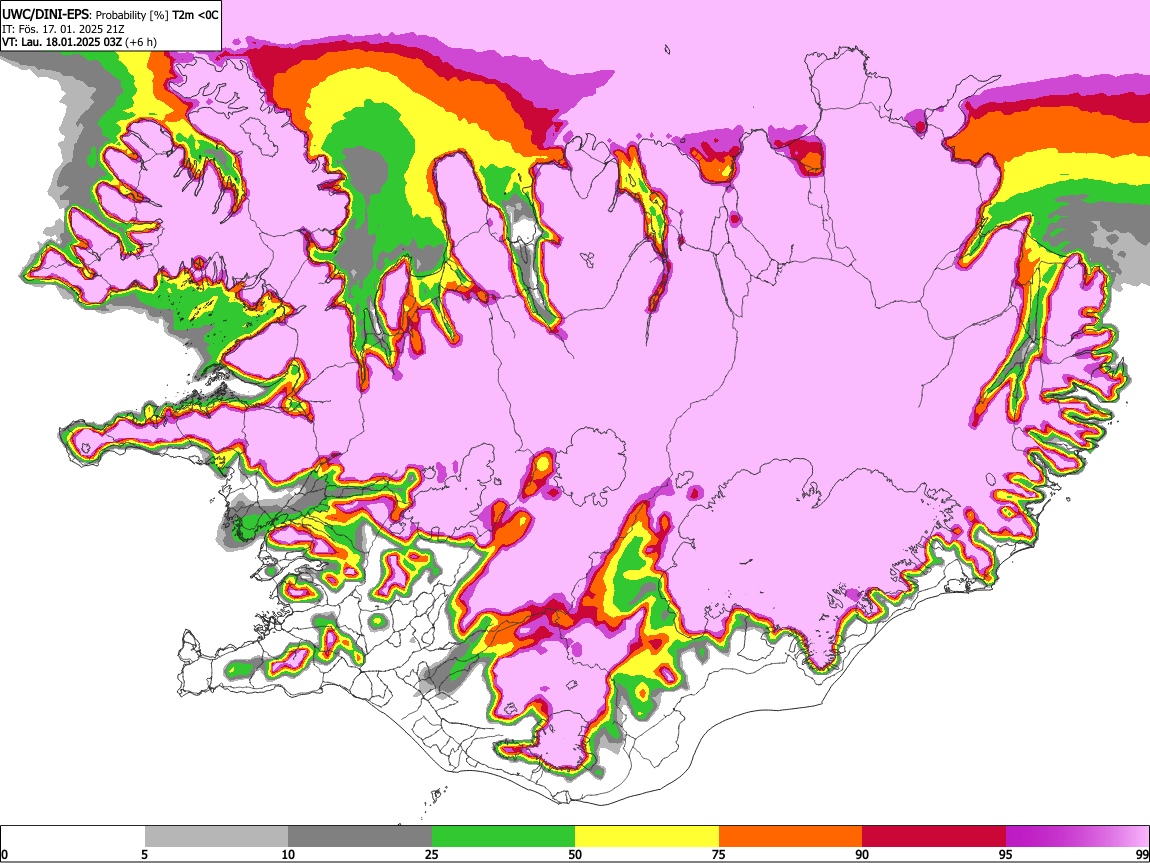
Task: Click the legend label '25'
Action: click(432, 855)
